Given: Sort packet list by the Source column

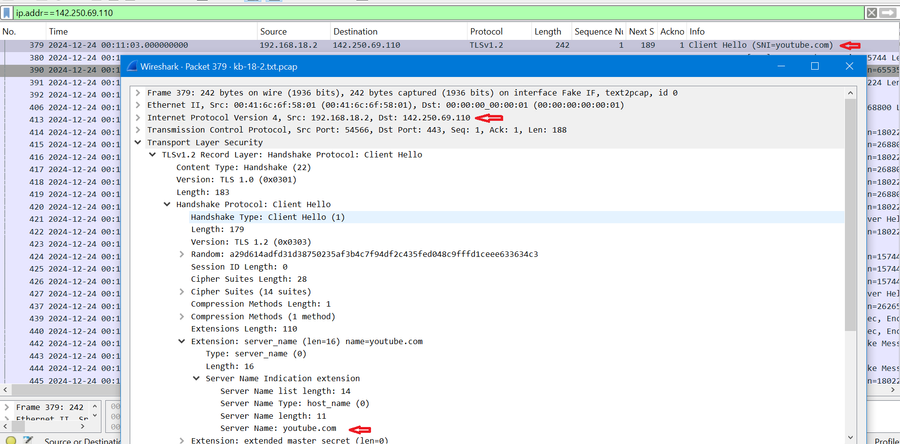Looking at the screenshot, I should [294, 32].
